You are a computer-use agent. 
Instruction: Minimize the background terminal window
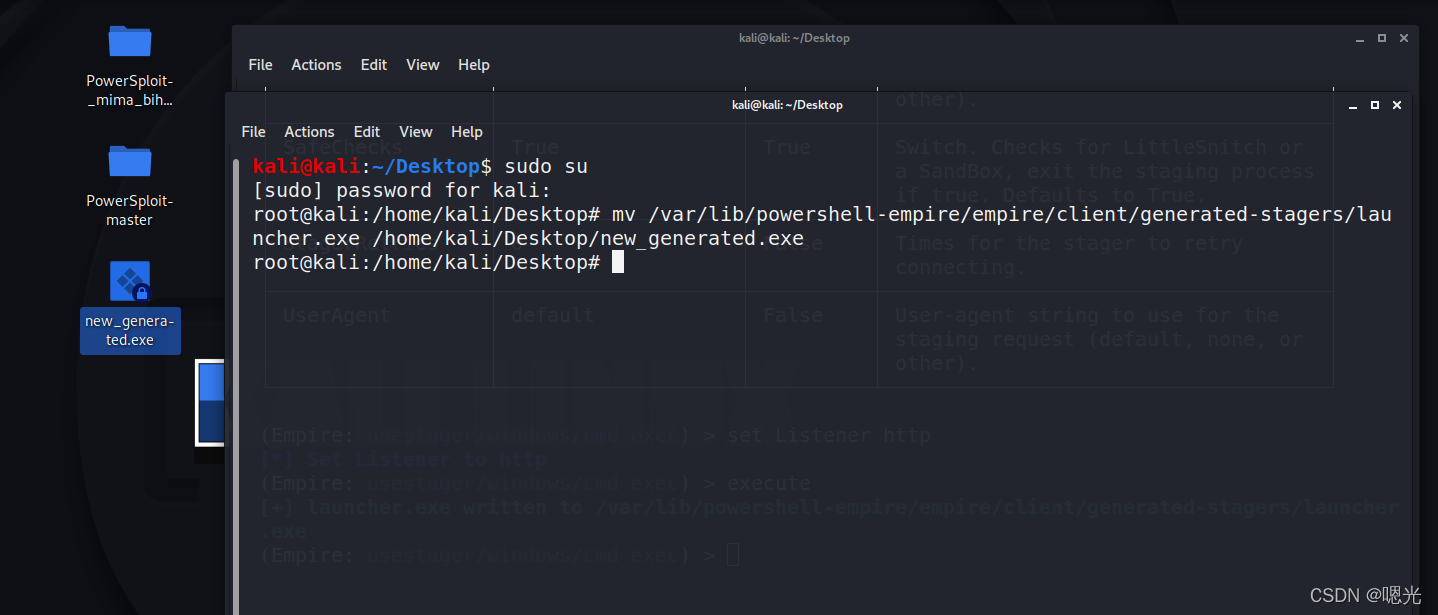[1359, 38]
